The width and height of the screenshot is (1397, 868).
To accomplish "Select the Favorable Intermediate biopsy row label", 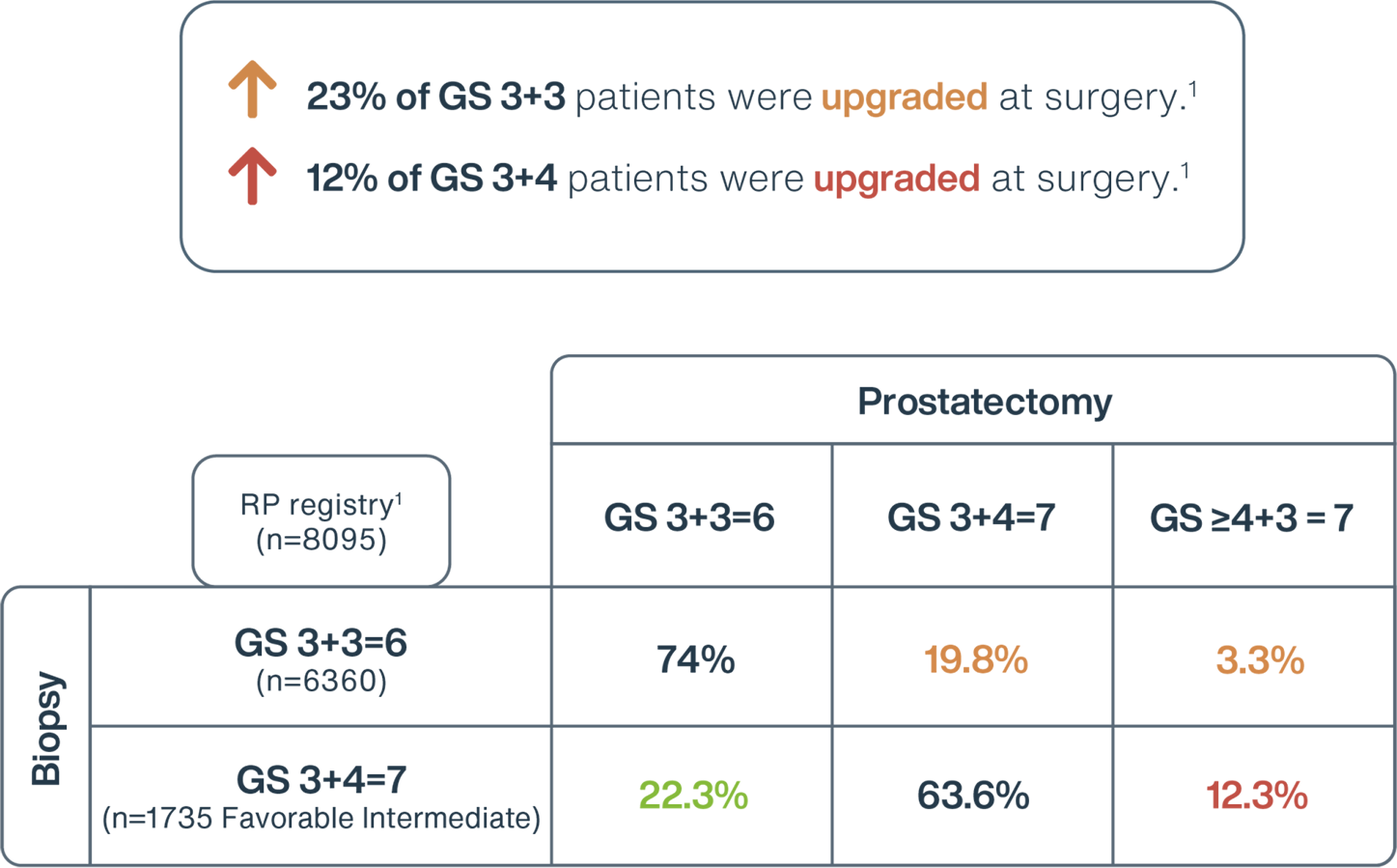I will click(321, 797).
